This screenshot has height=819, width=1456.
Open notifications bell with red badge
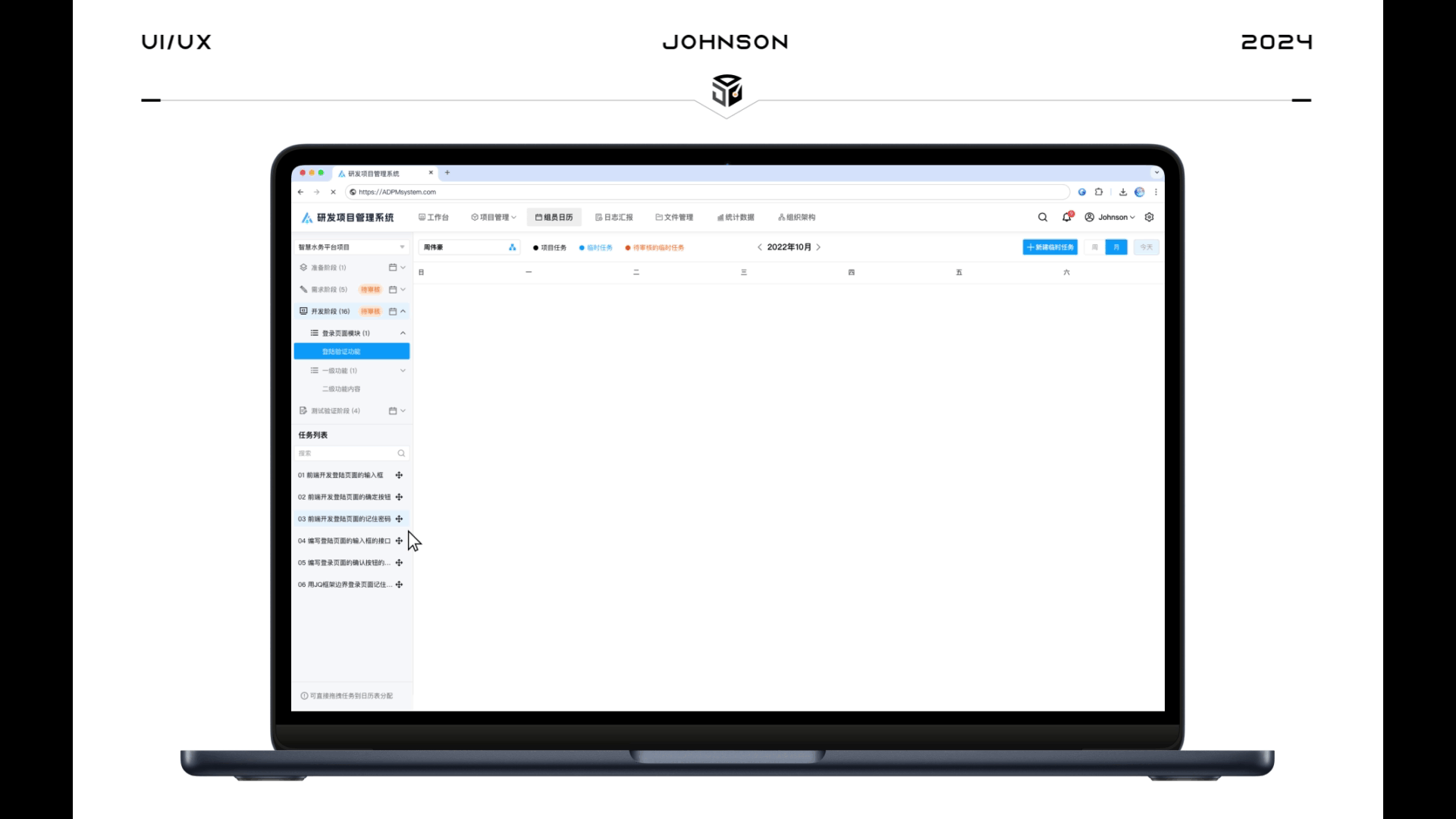tap(1067, 217)
